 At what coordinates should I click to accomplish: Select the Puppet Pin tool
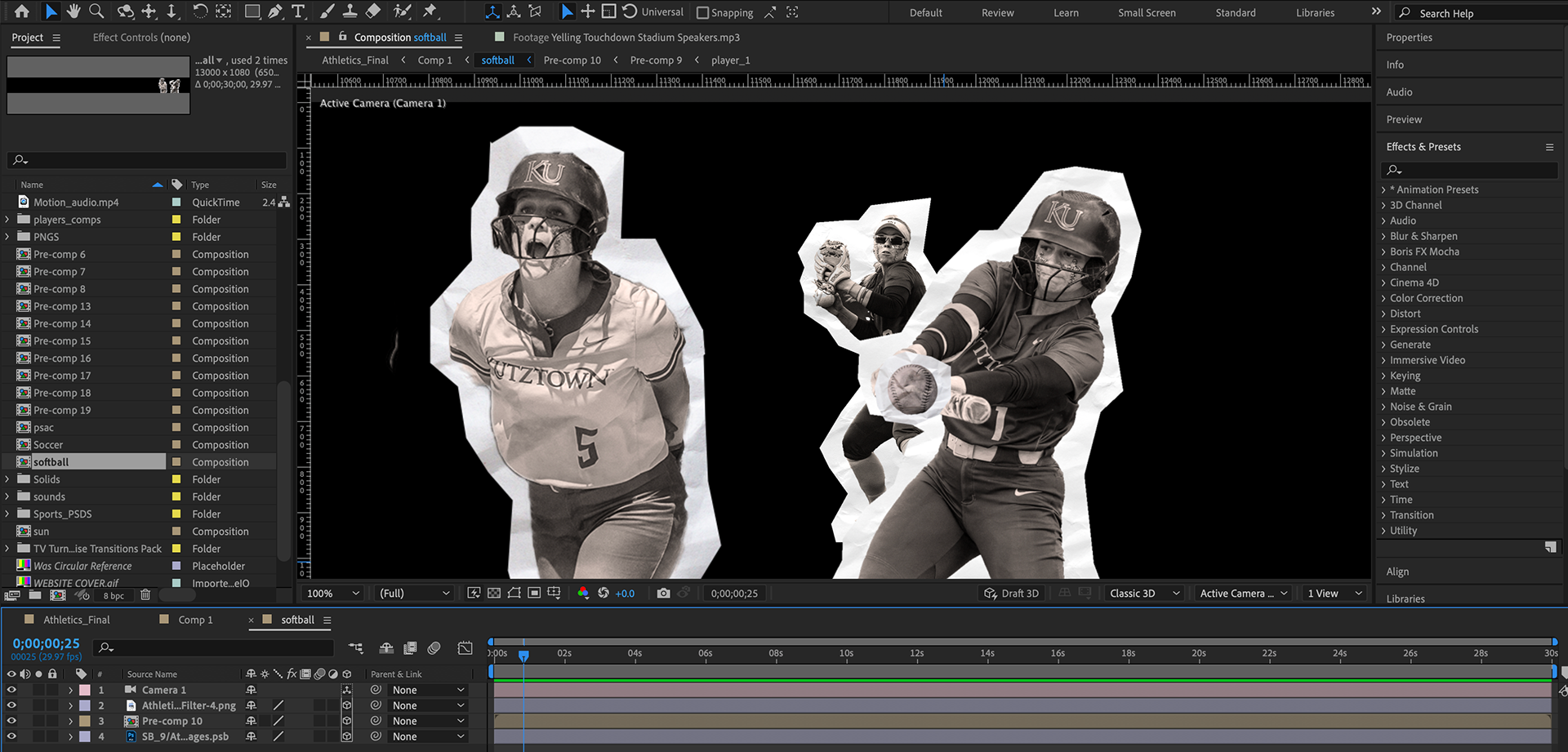click(430, 11)
